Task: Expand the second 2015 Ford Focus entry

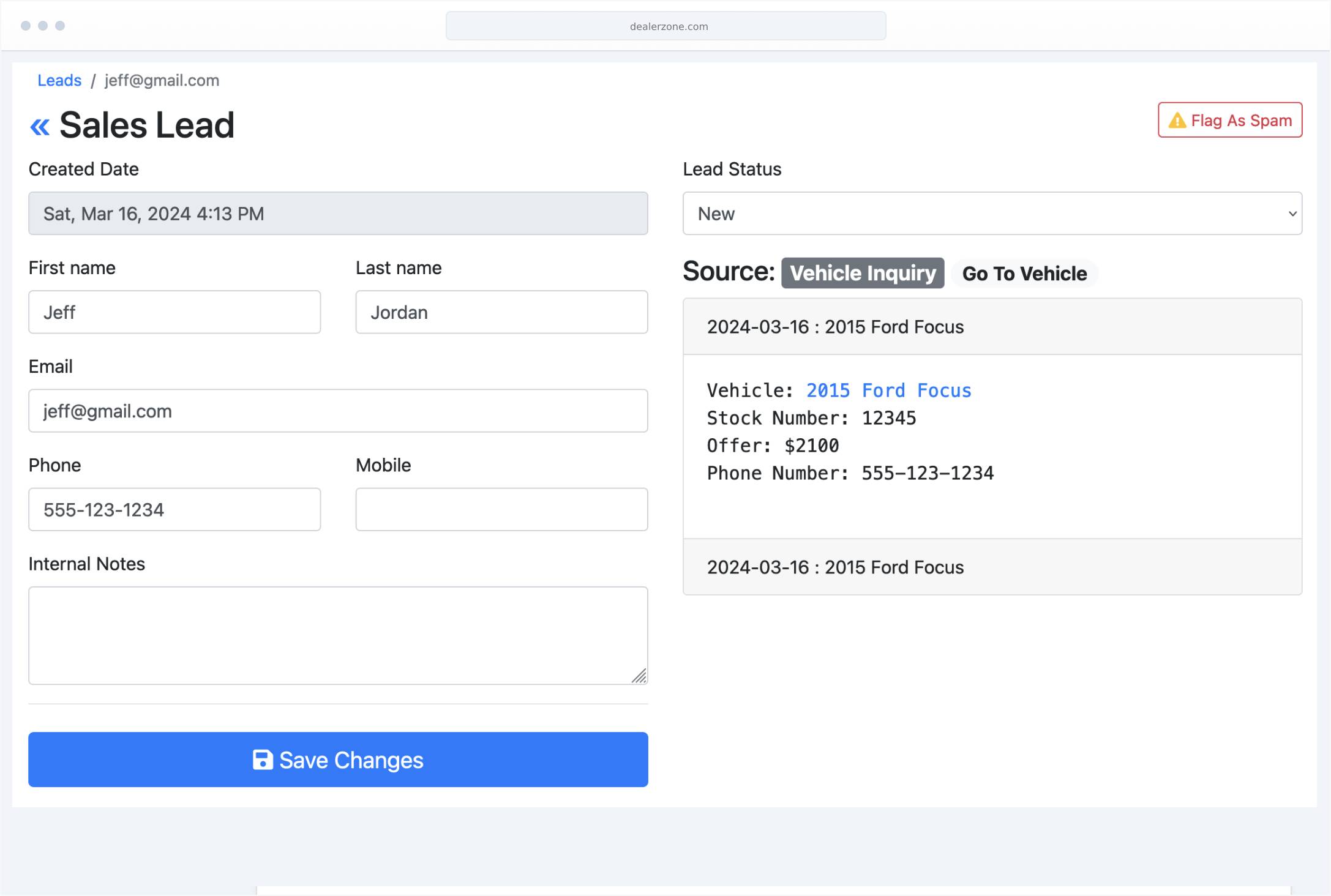Action: [x=992, y=567]
